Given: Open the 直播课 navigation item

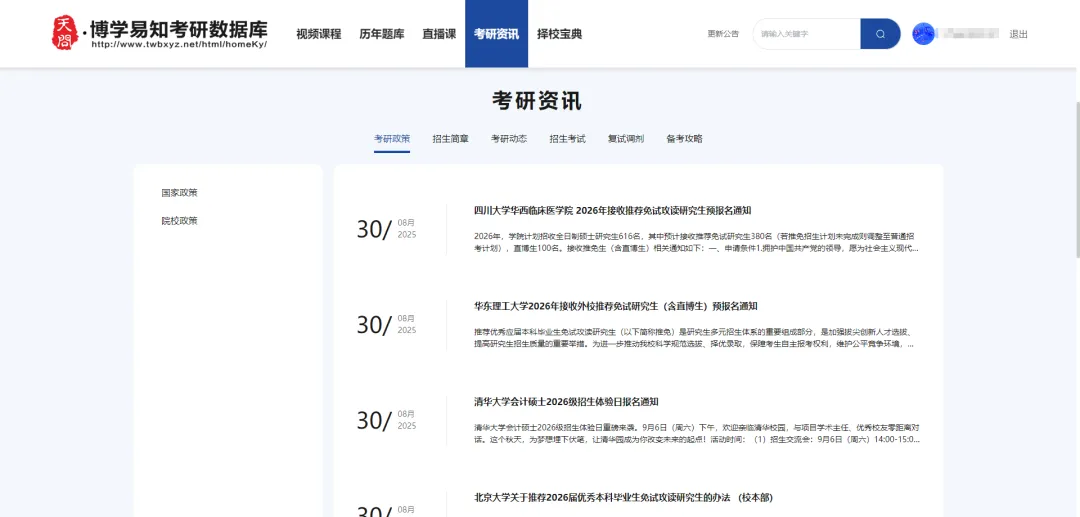Looking at the screenshot, I should tap(439, 34).
